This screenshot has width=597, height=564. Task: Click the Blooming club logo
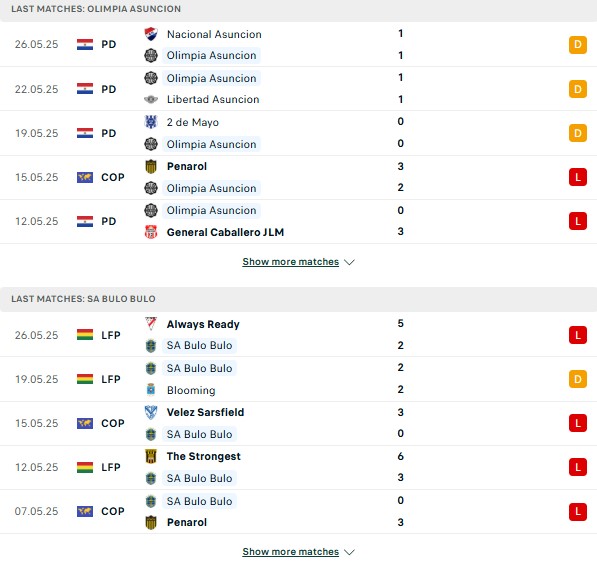pyautogui.click(x=151, y=390)
